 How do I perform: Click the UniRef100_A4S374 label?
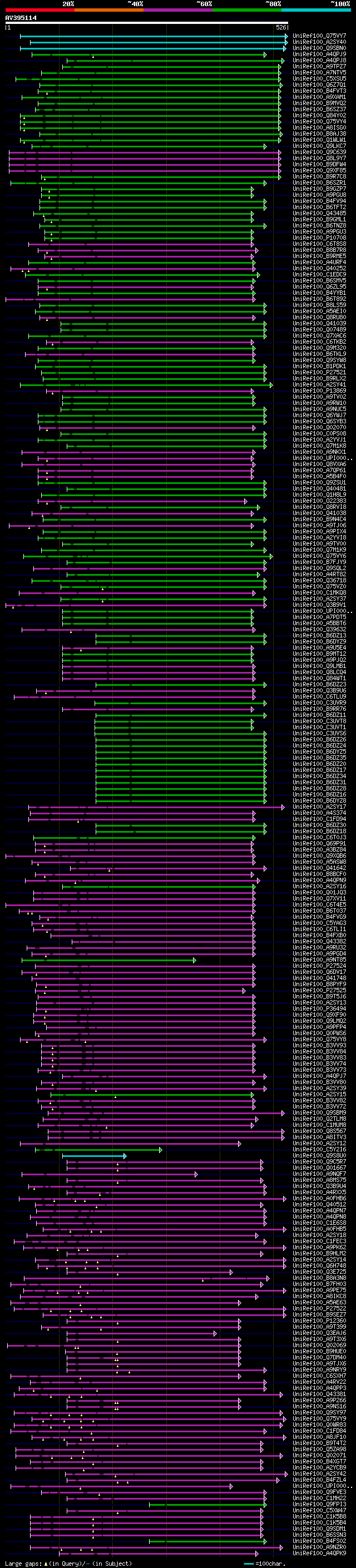pos(319,813)
